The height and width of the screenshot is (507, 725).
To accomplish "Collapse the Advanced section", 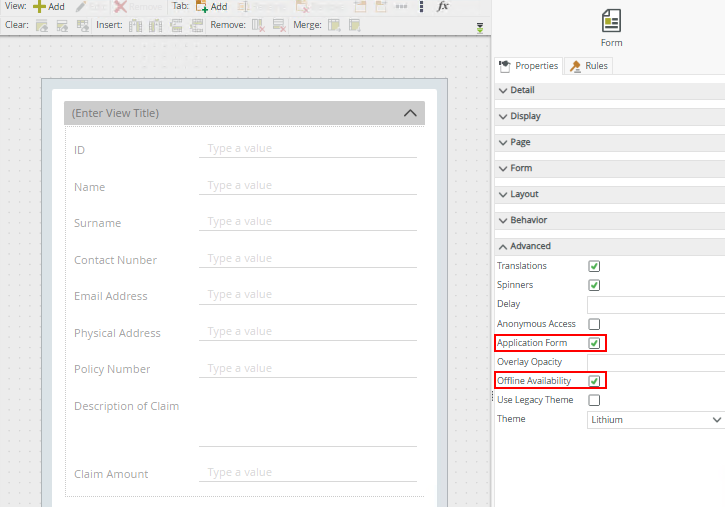I will click(530, 246).
